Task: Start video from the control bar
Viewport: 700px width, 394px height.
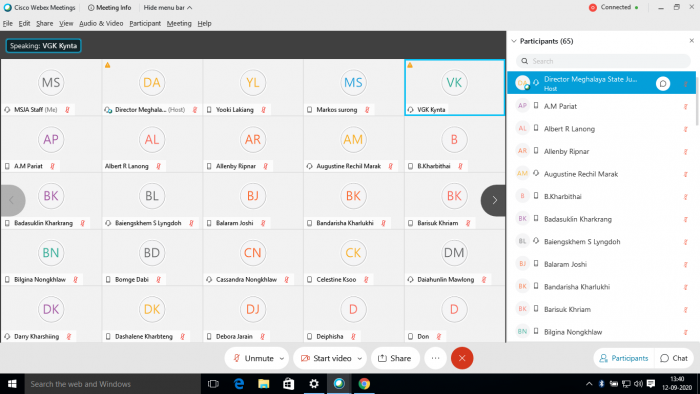Action: point(326,358)
